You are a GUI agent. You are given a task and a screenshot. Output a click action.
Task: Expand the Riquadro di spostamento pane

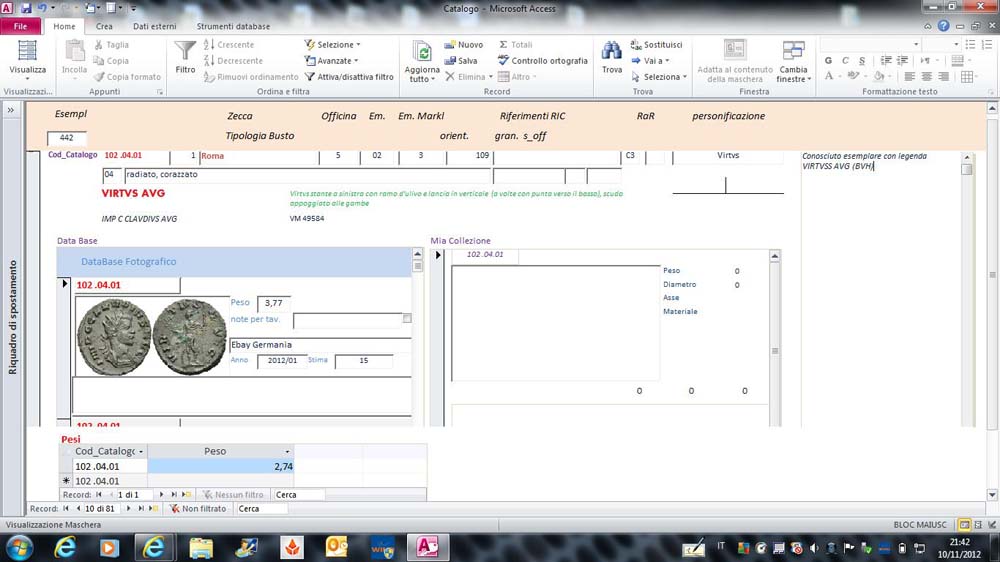[13, 110]
